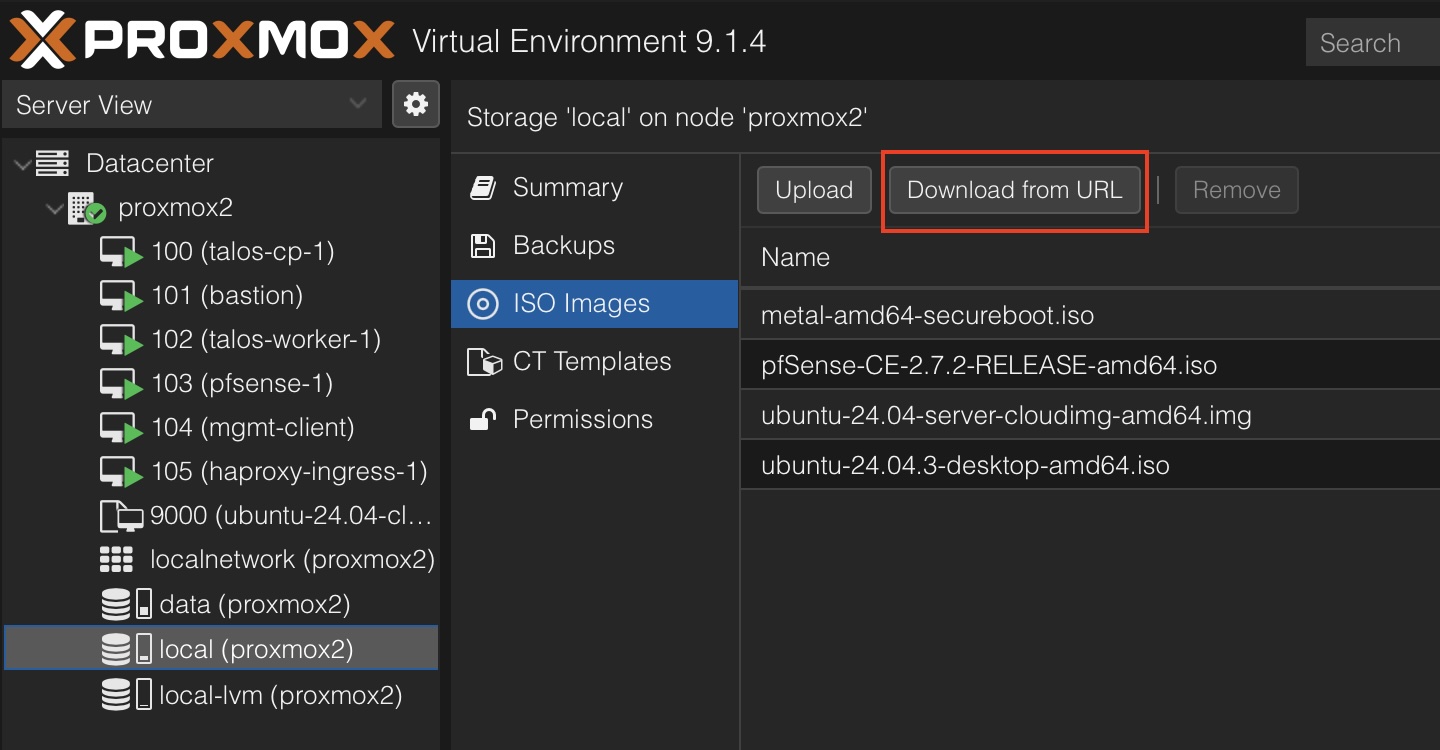1440x750 pixels.
Task: Click the localnetwork grid icon
Action: (x=117, y=560)
